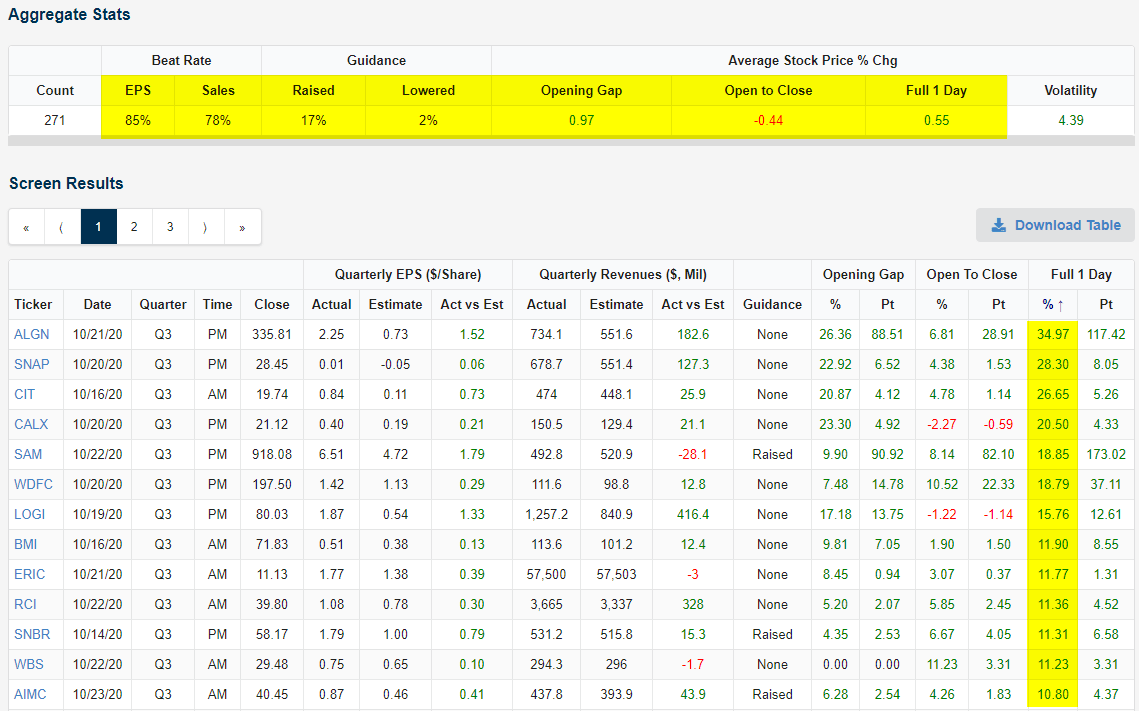Open results page 3

170,227
